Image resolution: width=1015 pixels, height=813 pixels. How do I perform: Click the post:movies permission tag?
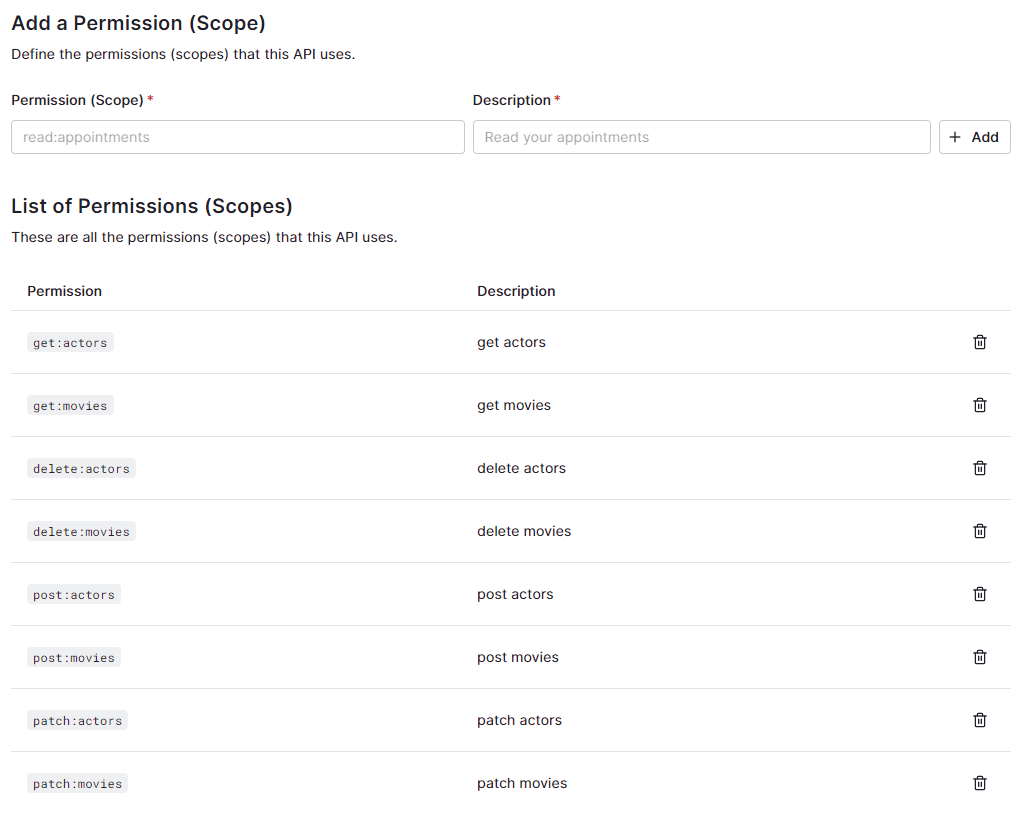(74, 658)
